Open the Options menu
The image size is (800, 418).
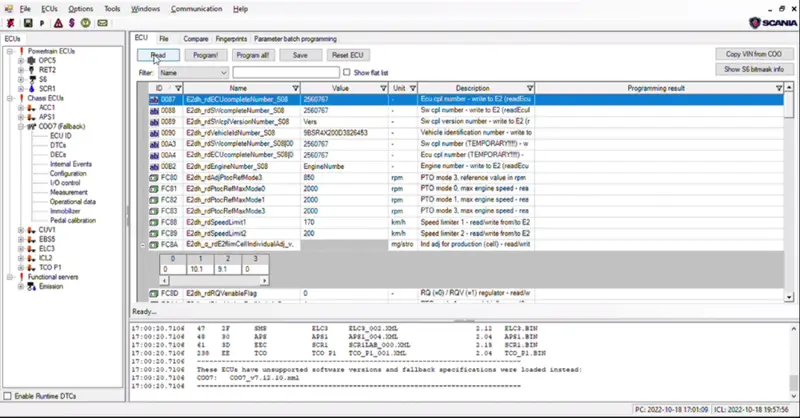(x=81, y=9)
